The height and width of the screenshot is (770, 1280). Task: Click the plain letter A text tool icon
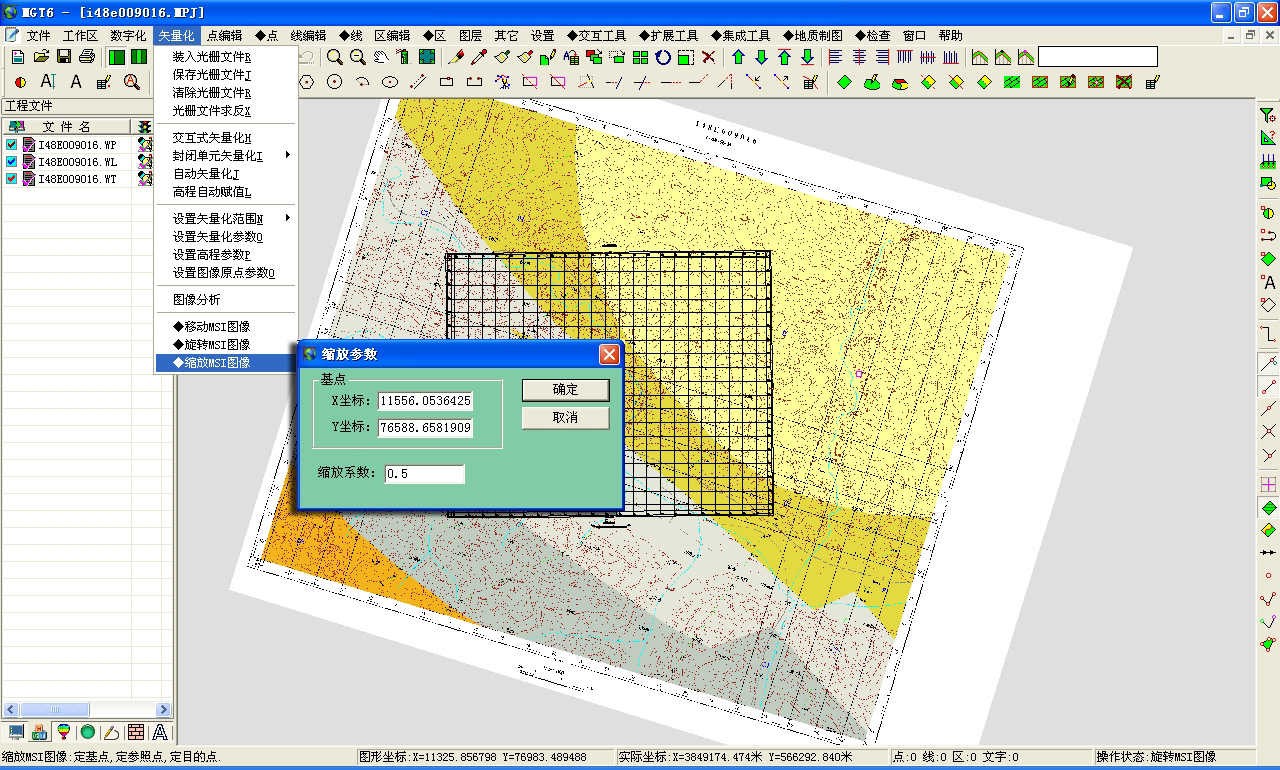(75, 82)
